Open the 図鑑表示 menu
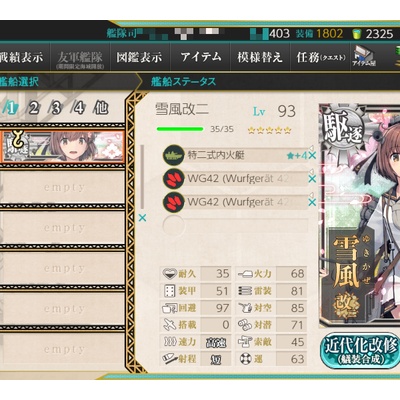400x400 pixels. [x=139, y=57]
